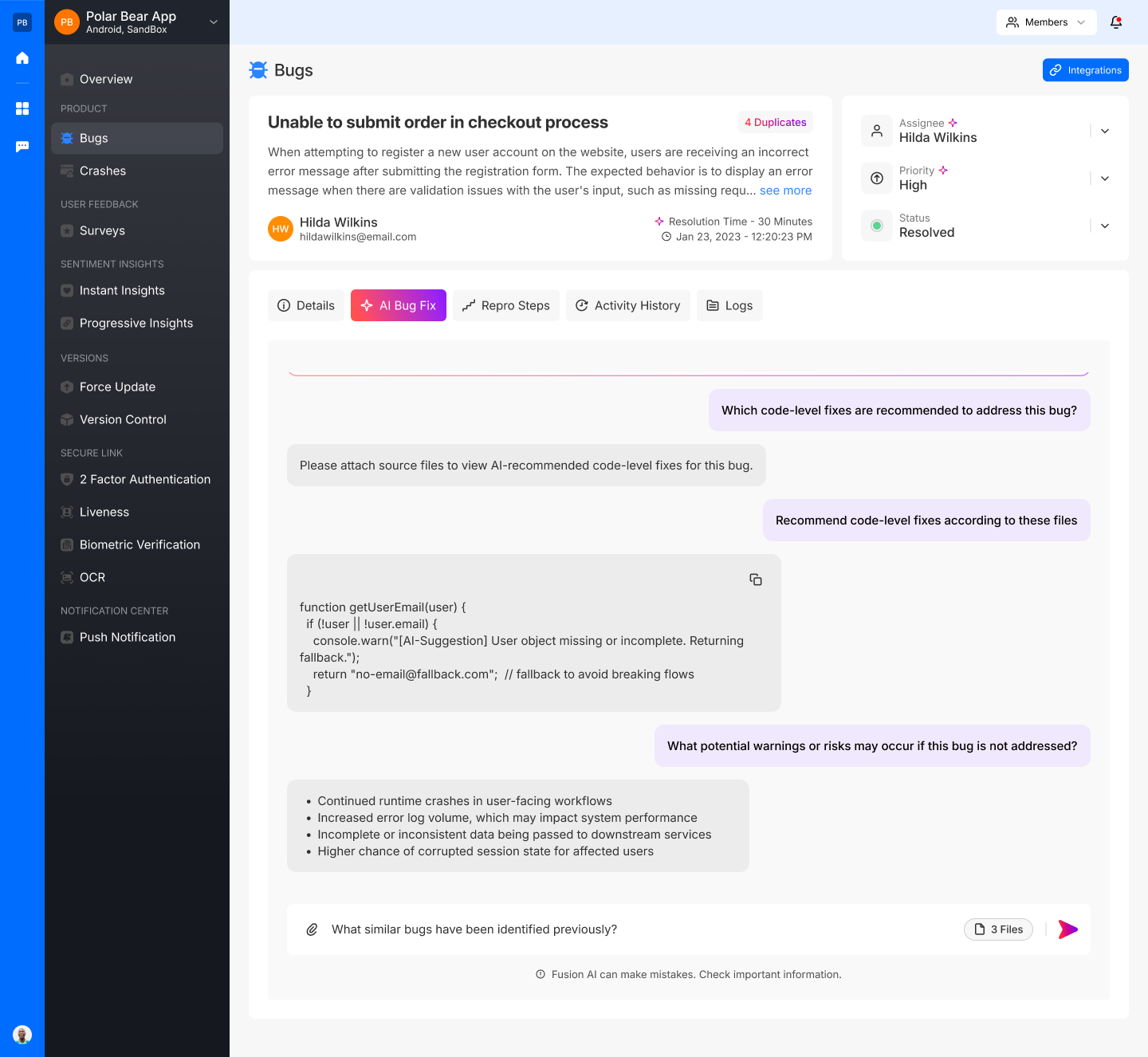Screen dimensions: 1148x1057
Task: Click the see more link in description
Action: [x=785, y=191]
